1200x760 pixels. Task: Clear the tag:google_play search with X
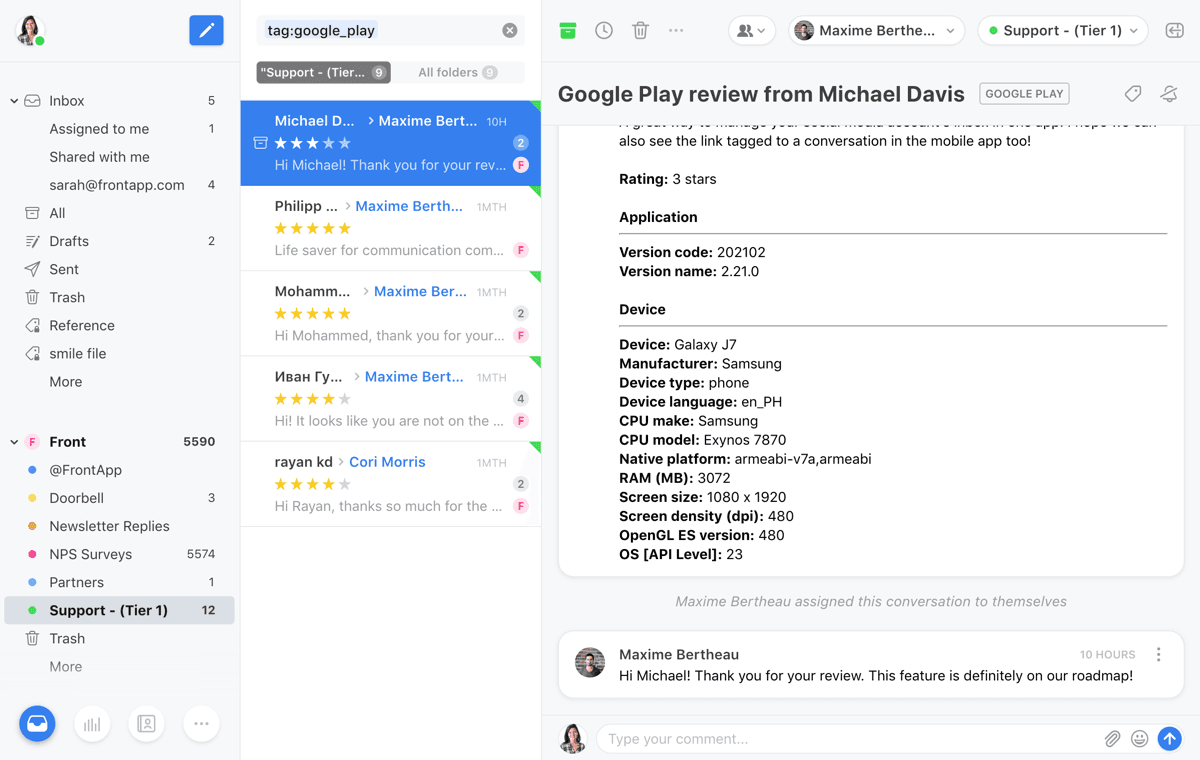(x=510, y=31)
